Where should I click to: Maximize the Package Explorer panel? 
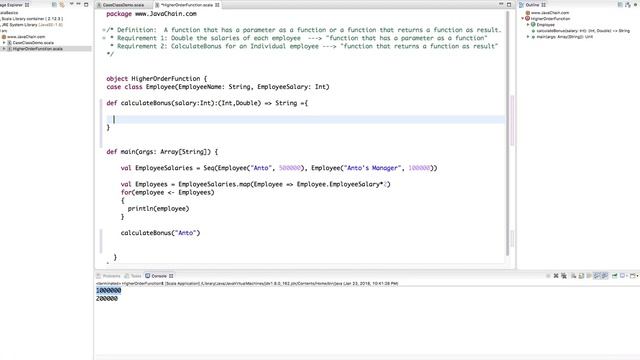coord(86,4)
